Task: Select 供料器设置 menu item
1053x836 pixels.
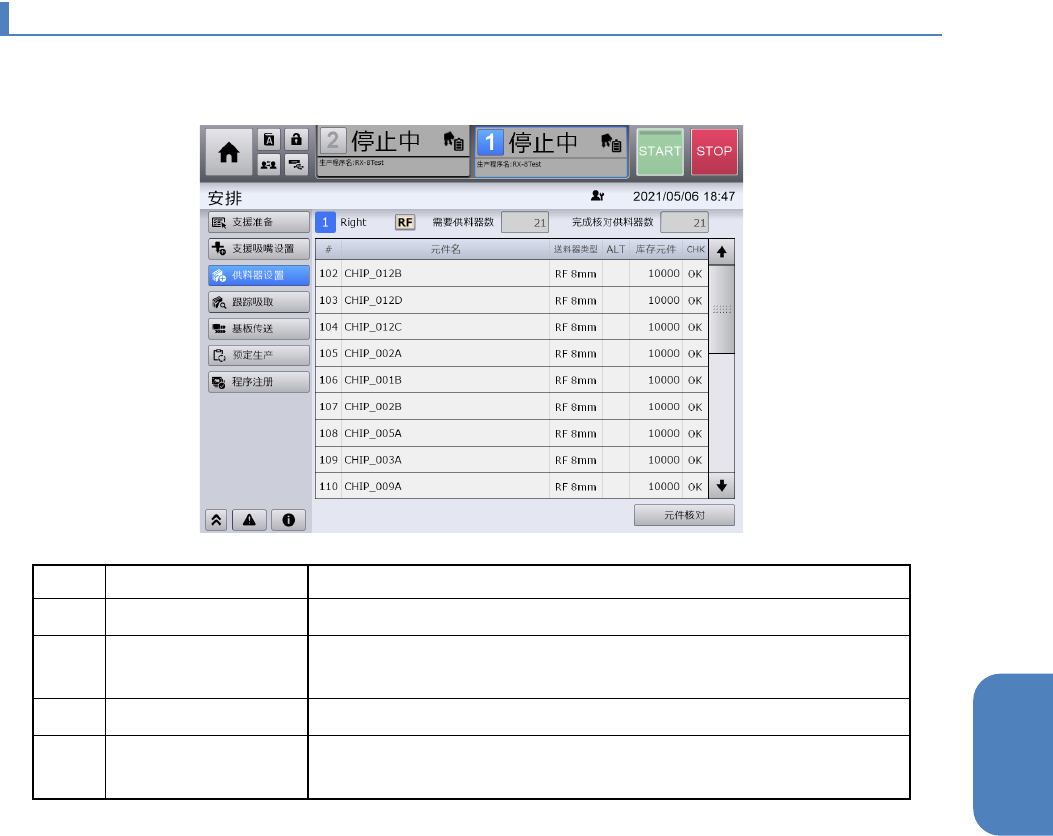Action: pos(259,275)
